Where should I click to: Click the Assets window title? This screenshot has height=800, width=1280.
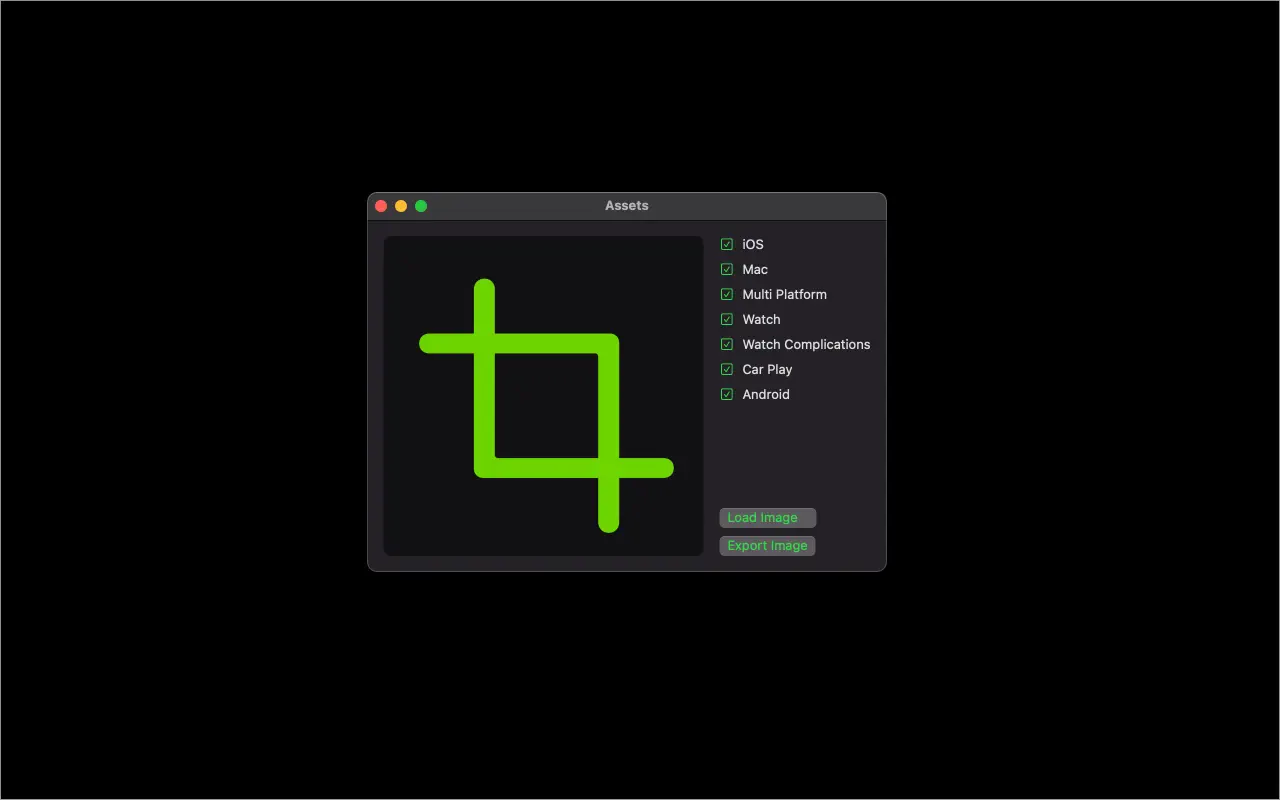(x=626, y=205)
